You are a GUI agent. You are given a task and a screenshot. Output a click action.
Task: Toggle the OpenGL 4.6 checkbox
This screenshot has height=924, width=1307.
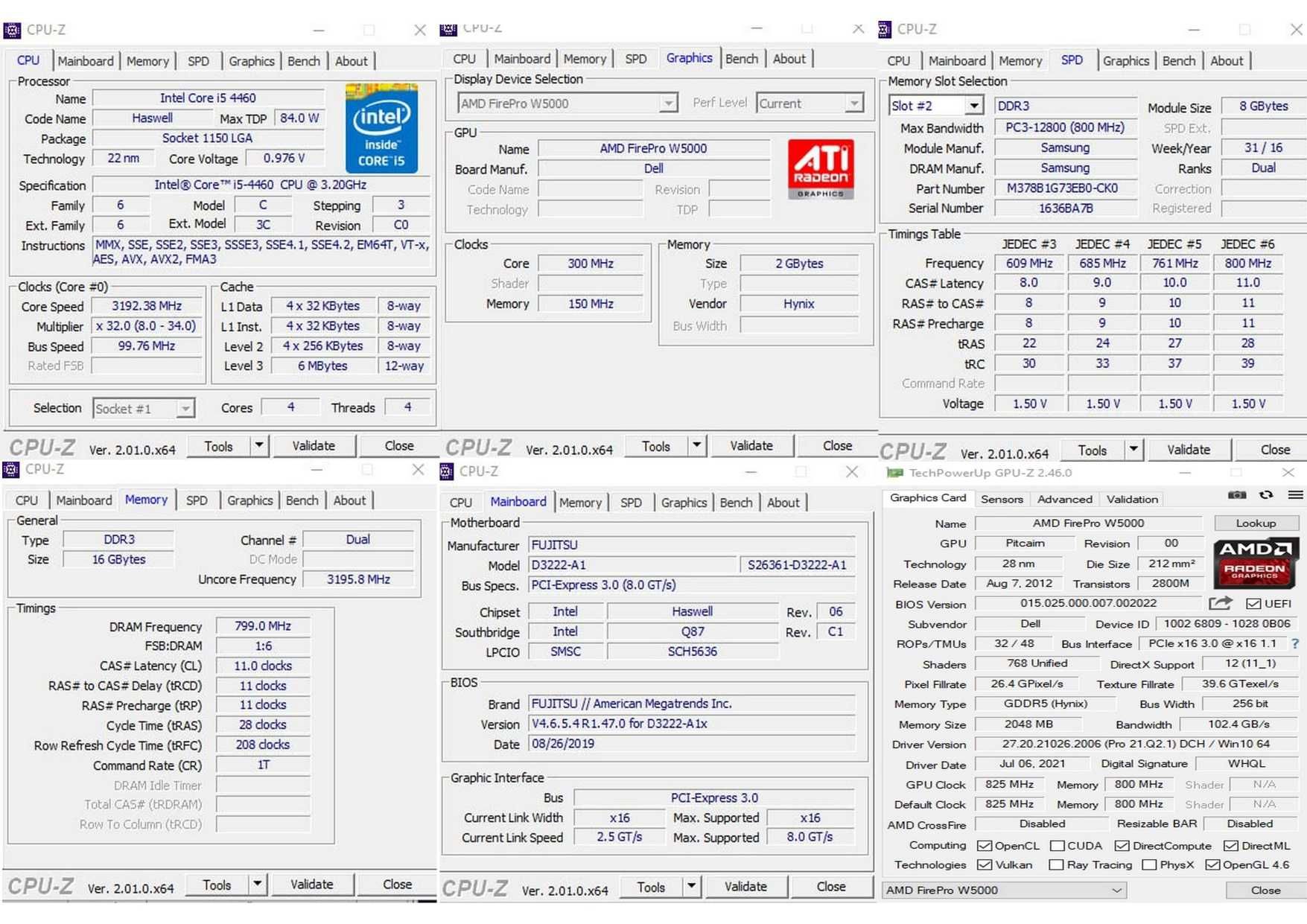[x=1212, y=864]
